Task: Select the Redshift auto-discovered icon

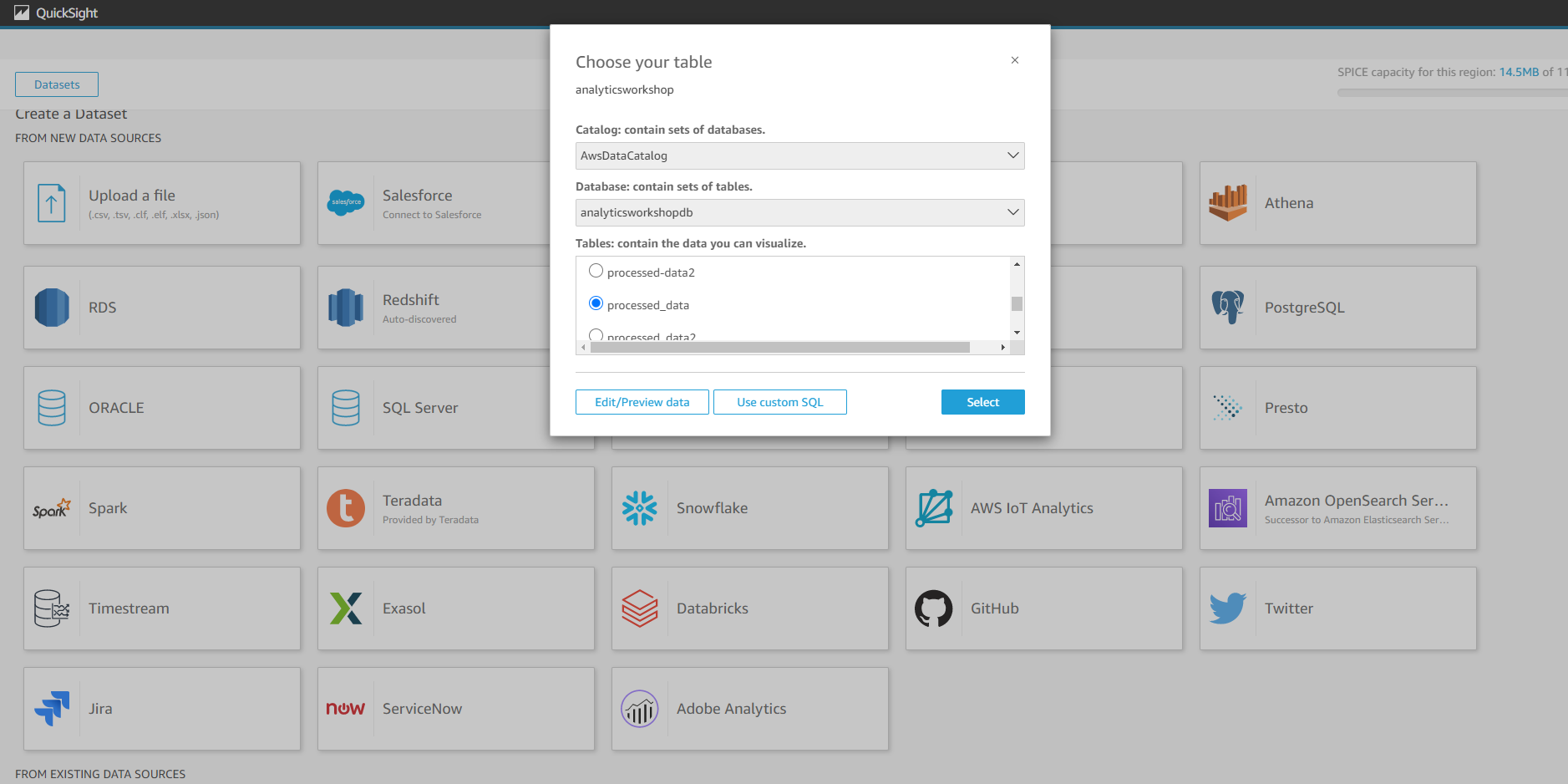Action: (346, 308)
